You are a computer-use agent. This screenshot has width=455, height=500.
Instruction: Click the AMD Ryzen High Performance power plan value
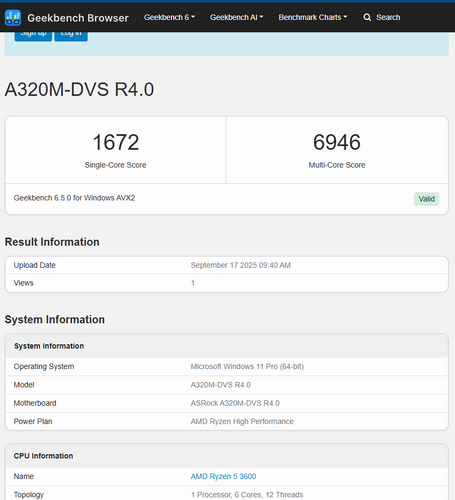(x=242, y=422)
